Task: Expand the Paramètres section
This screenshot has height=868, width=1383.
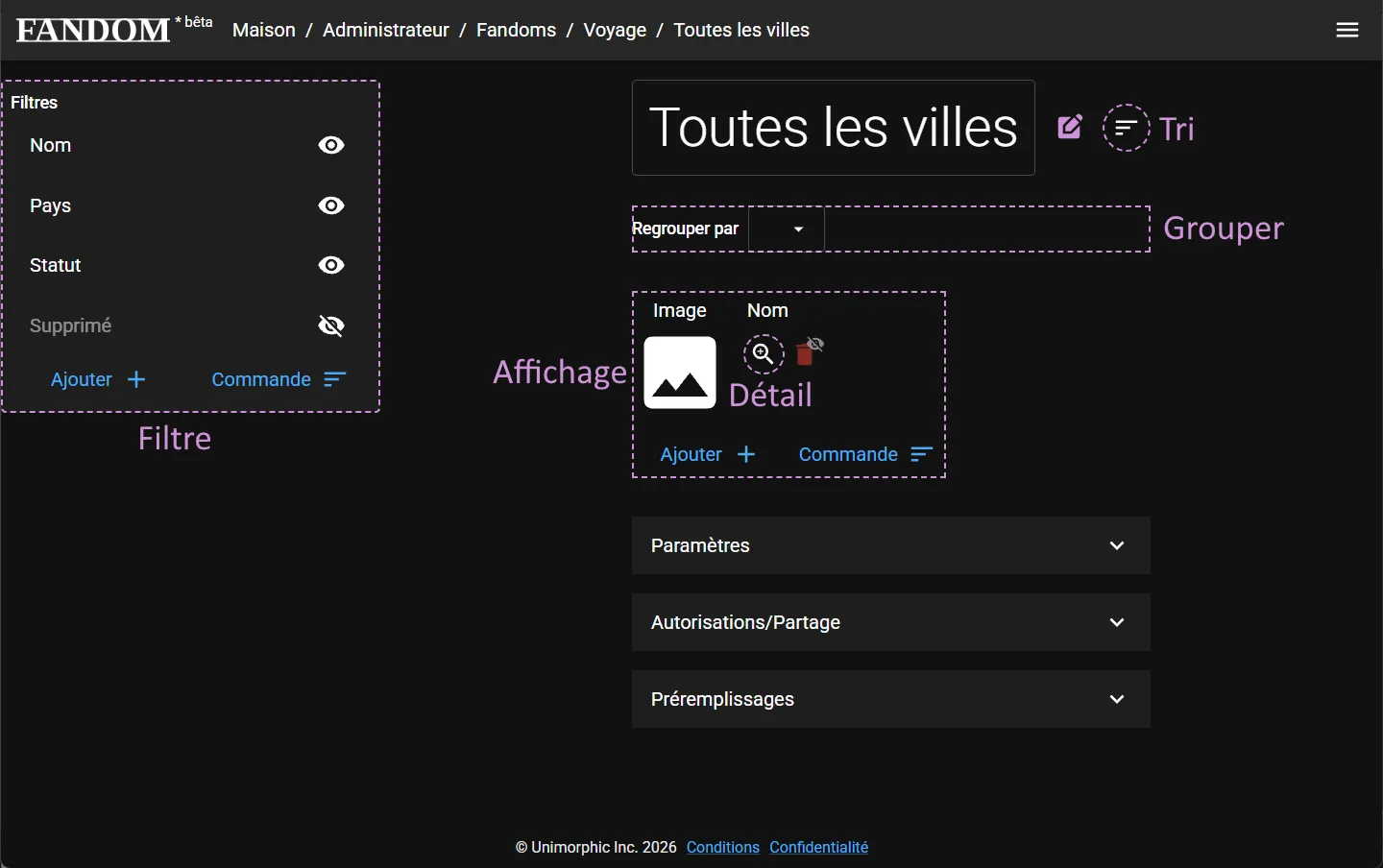Action: (891, 545)
